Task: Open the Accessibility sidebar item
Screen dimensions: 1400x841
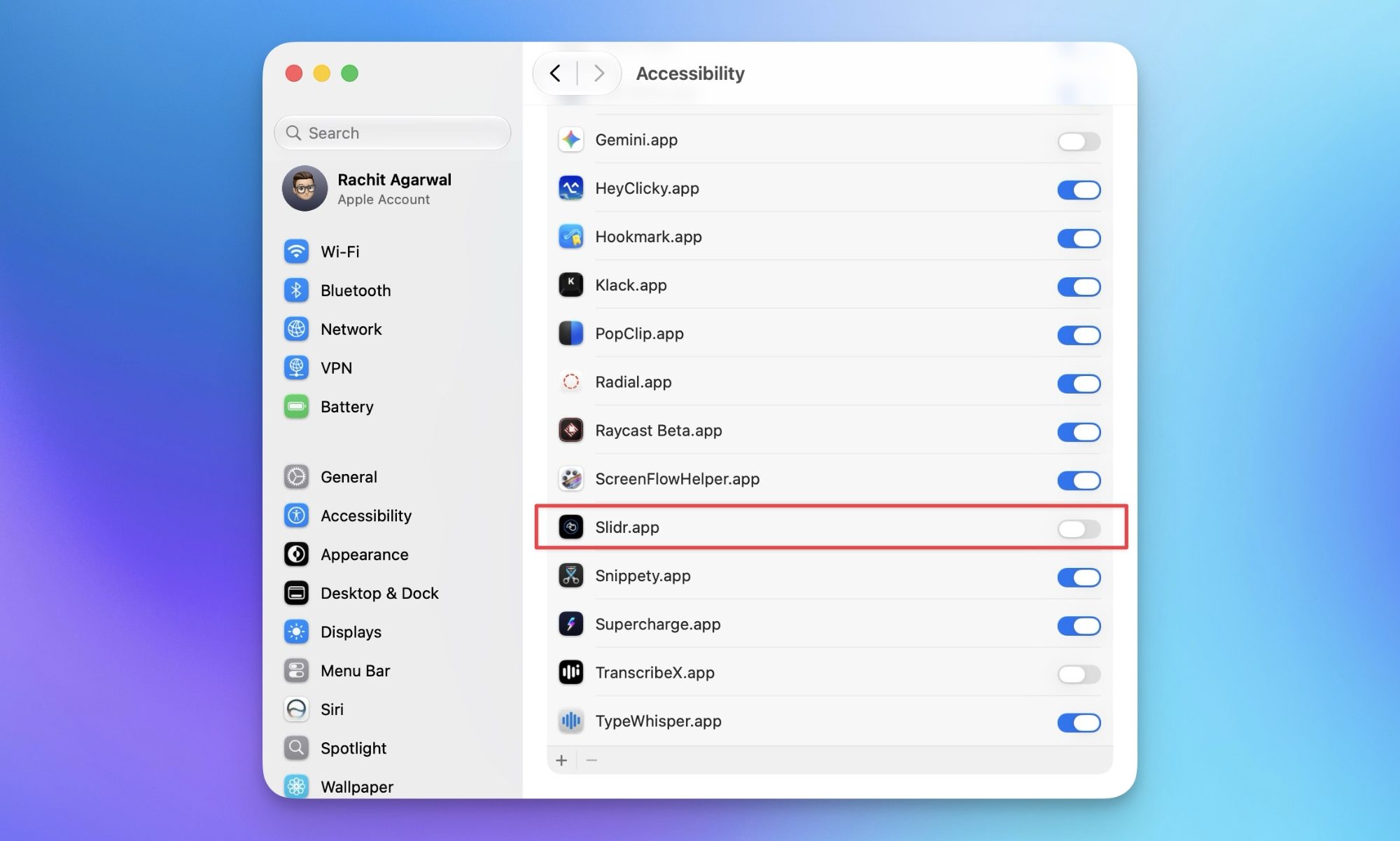Action: point(392,515)
